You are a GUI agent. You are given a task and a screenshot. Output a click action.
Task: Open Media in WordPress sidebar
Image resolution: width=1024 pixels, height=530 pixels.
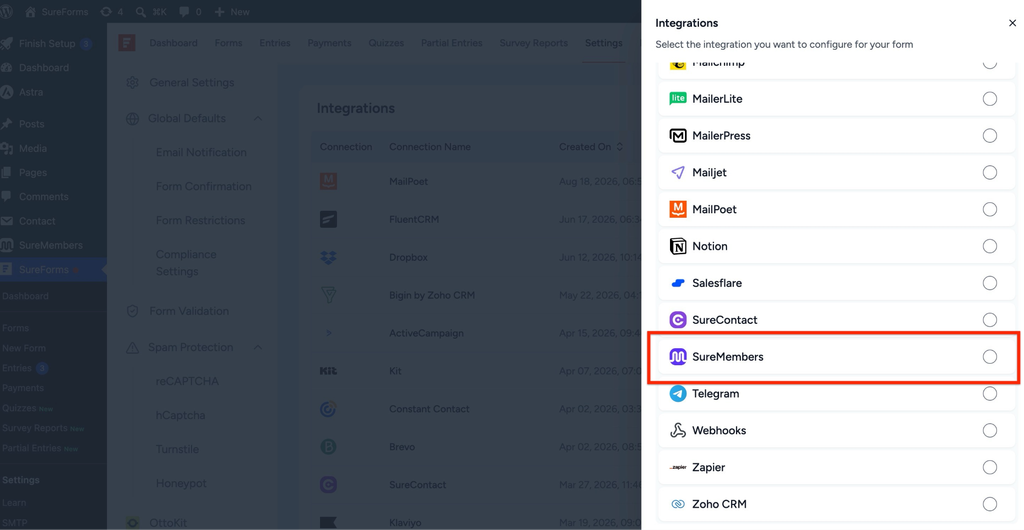33,148
